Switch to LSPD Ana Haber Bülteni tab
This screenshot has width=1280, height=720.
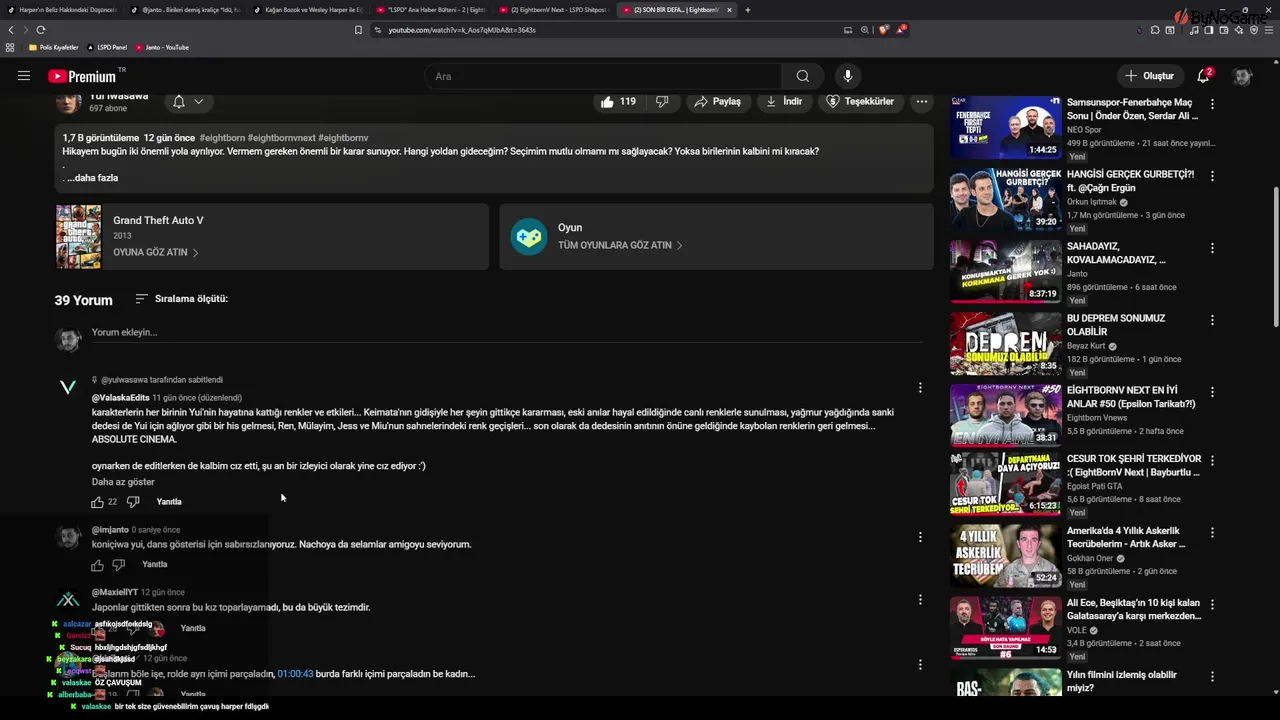(x=432, y=10)
